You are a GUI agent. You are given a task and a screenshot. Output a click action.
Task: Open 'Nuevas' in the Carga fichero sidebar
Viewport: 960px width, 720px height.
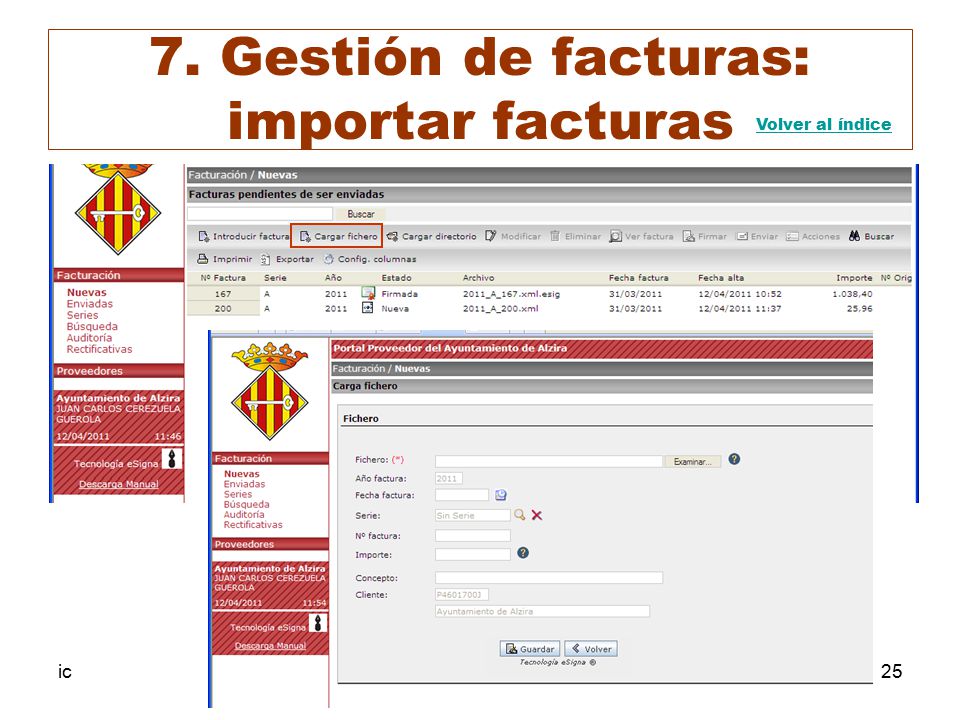click(241, 474)
